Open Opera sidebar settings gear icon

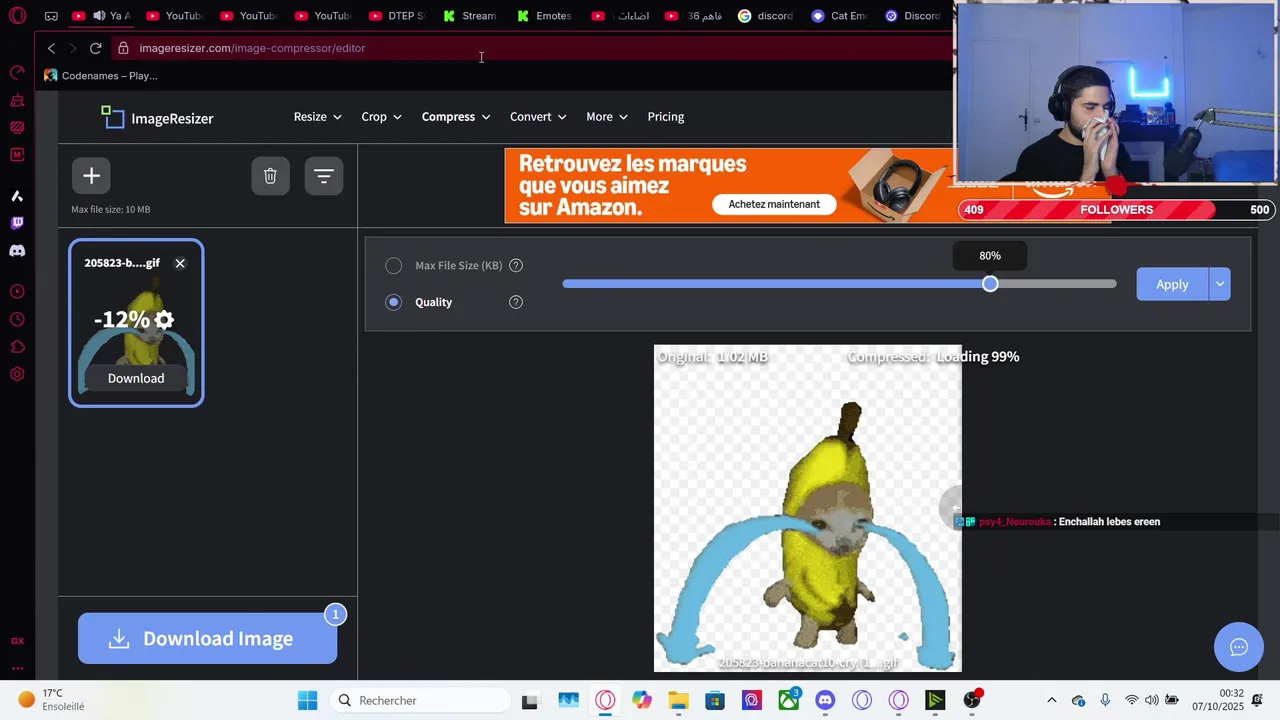(x=17, y=375)
